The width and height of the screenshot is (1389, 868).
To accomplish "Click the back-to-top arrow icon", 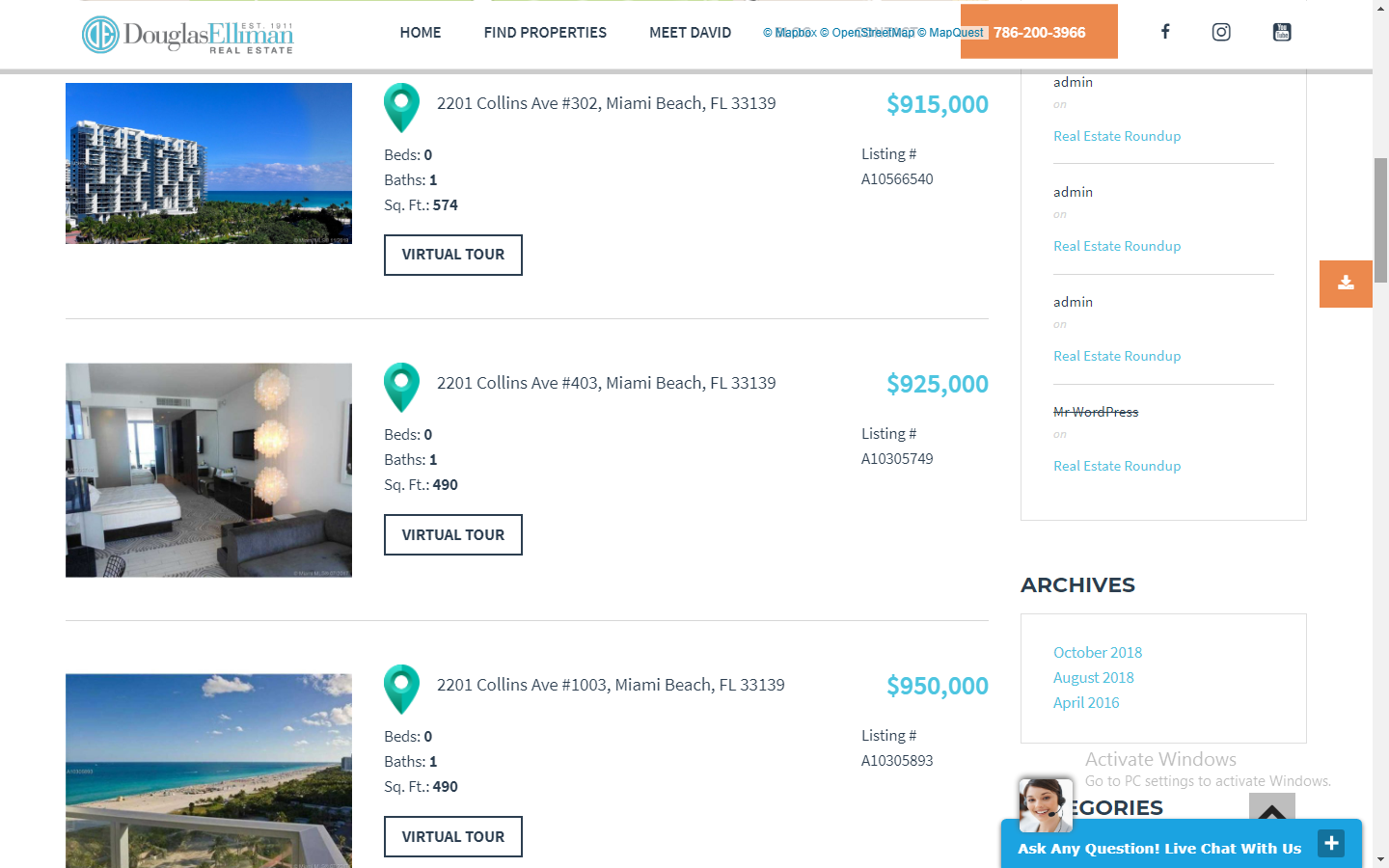I will (1272, 810).
